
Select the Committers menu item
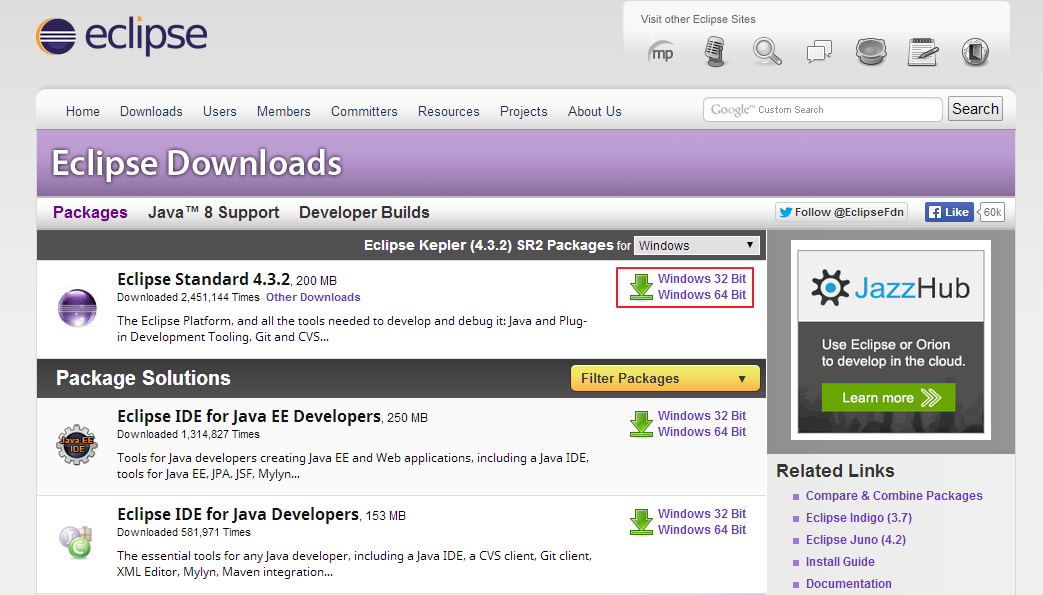[x=364, y=111]
